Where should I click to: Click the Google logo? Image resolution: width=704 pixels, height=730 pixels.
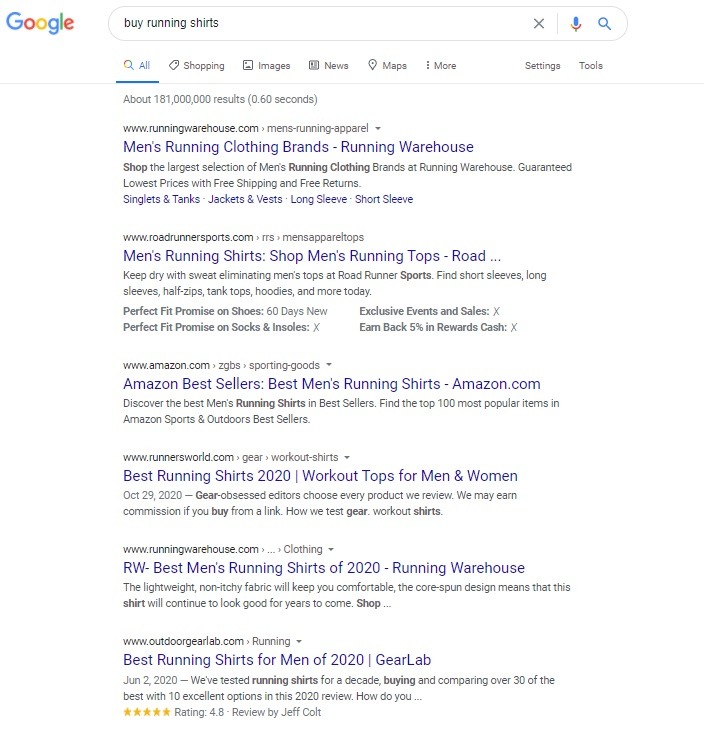pos(40,22)
